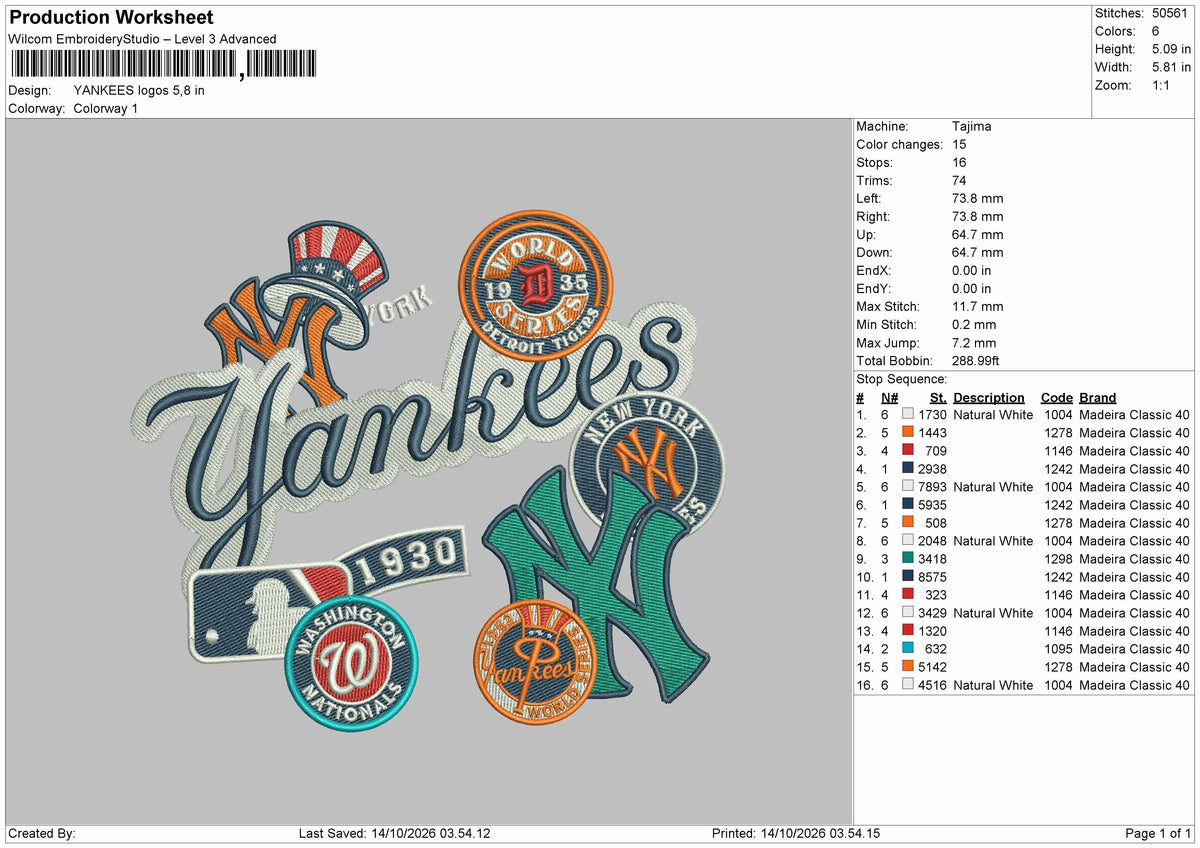This screenshot has width=1200, height=848.
Task: Select the New York circular NY patch
Action: [645, 462]
